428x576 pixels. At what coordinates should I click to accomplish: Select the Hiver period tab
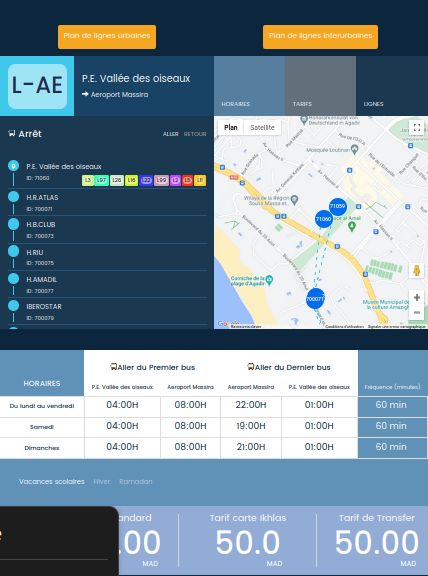(x=102, y=481)
